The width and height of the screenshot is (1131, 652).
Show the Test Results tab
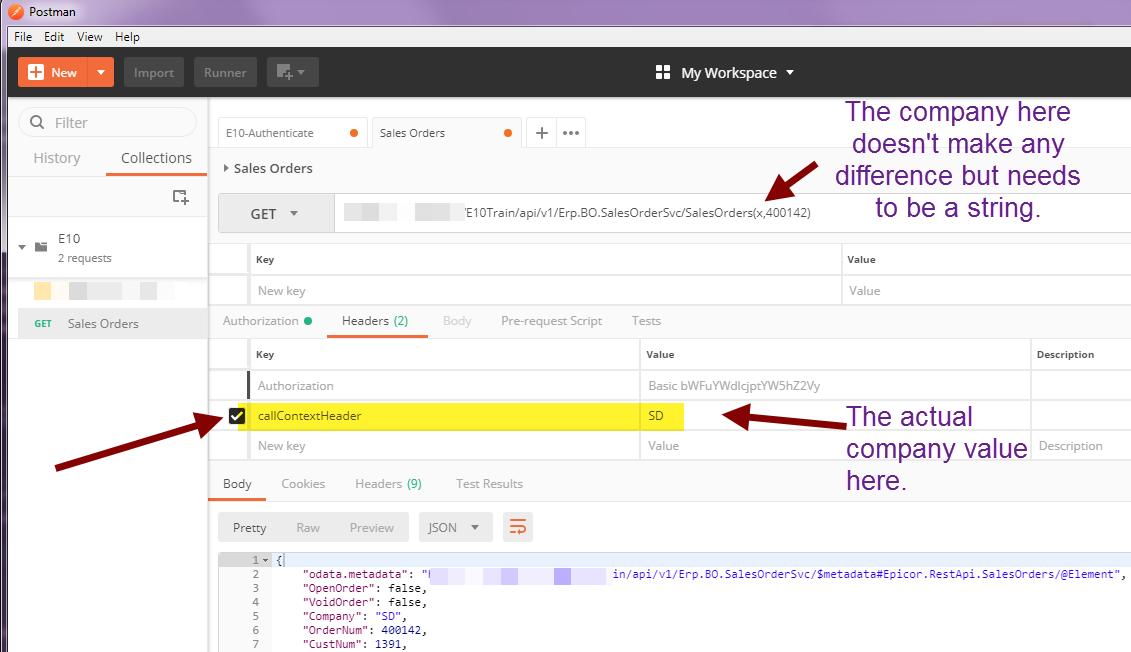(x=489, y=484)
